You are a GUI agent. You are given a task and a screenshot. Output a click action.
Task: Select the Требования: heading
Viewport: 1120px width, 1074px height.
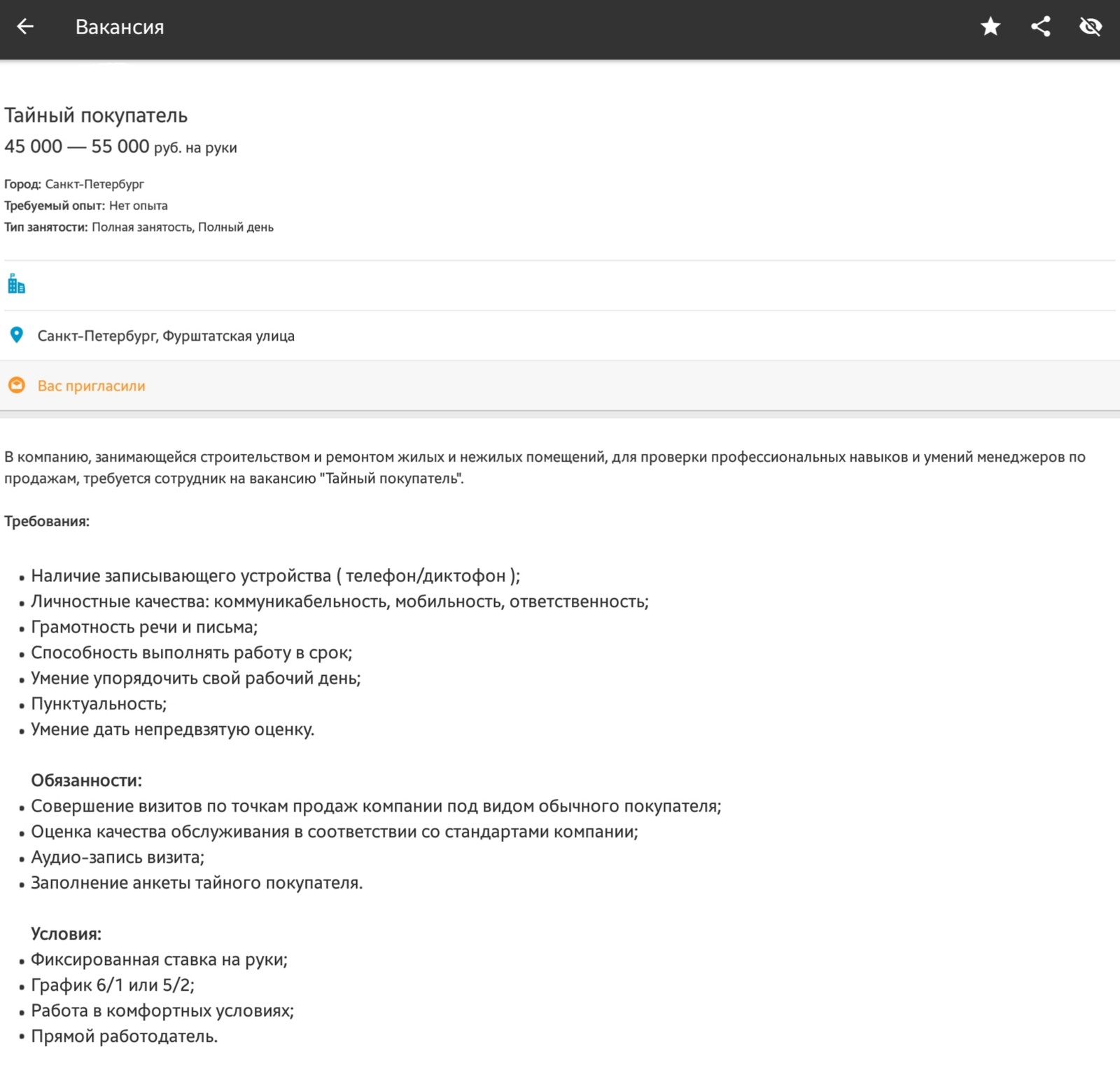tap(47, 521)
